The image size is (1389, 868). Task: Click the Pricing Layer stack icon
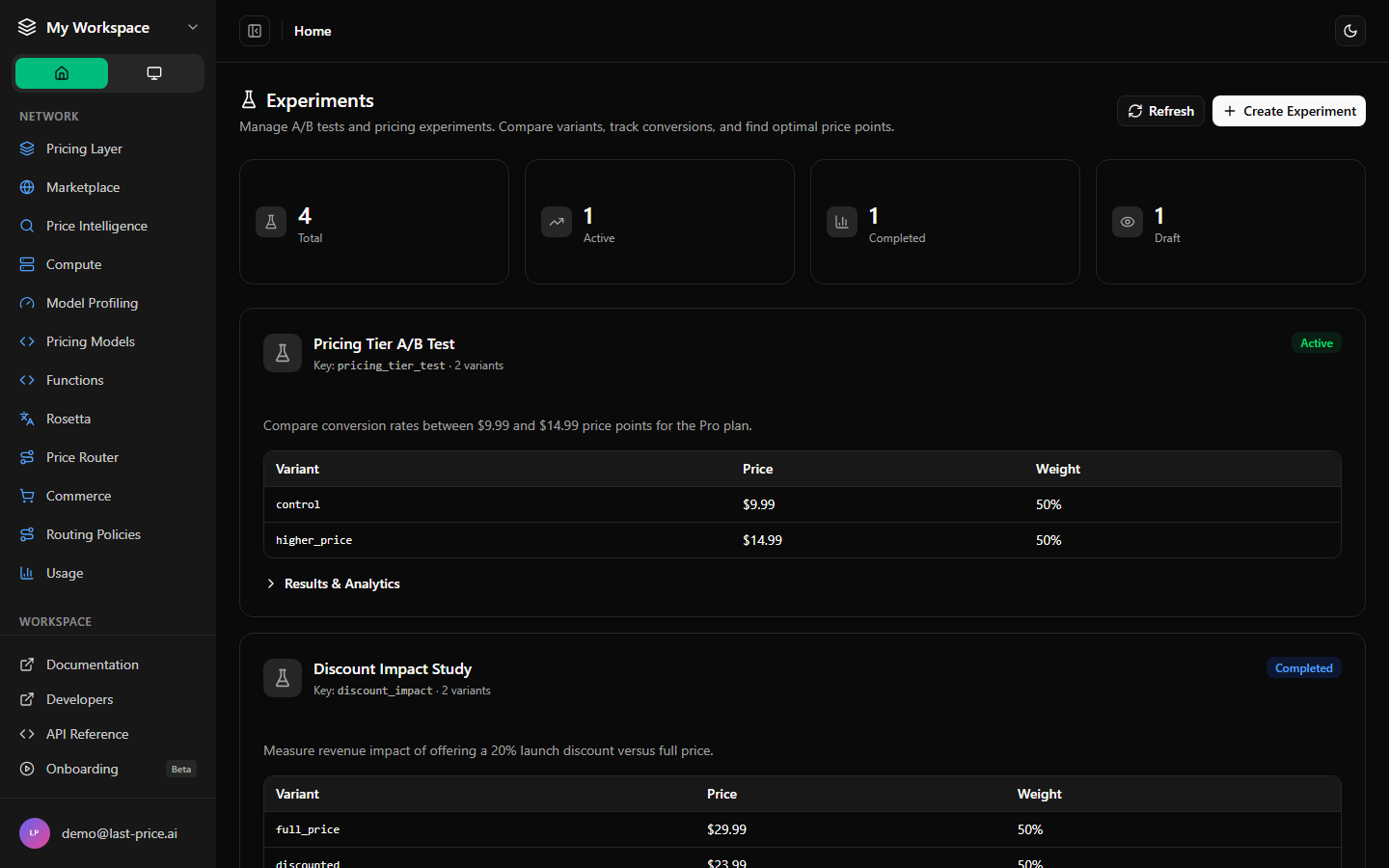[27, 149]
